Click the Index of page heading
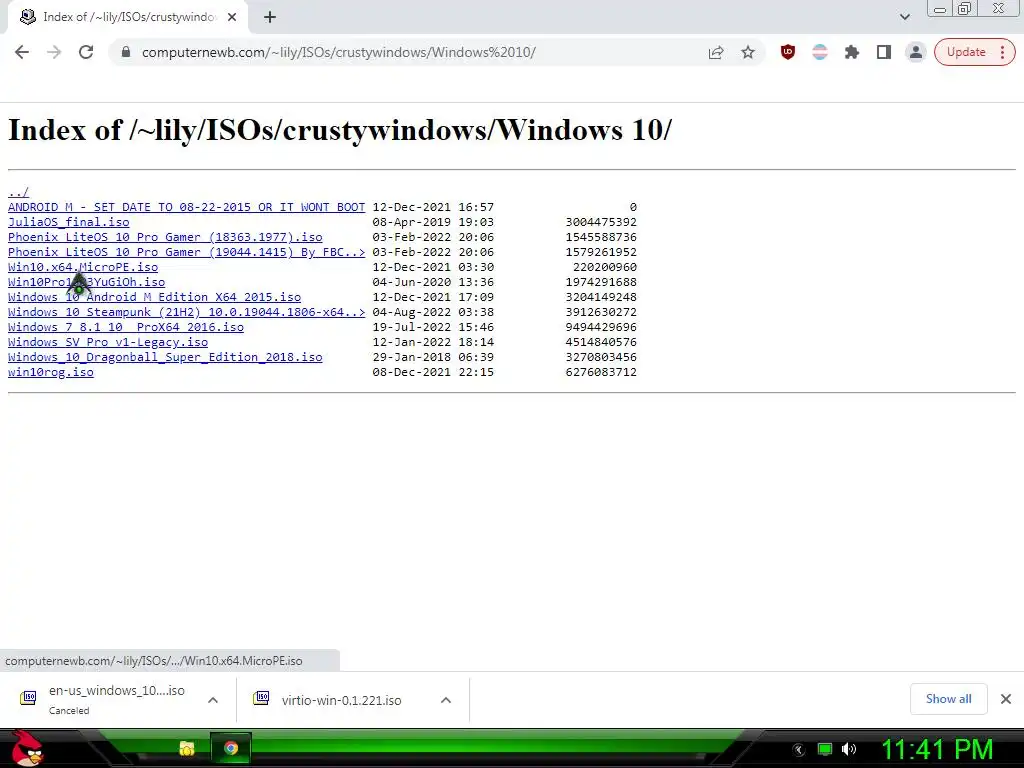This screenshot has height=768, width=1024. coord(340,130)
